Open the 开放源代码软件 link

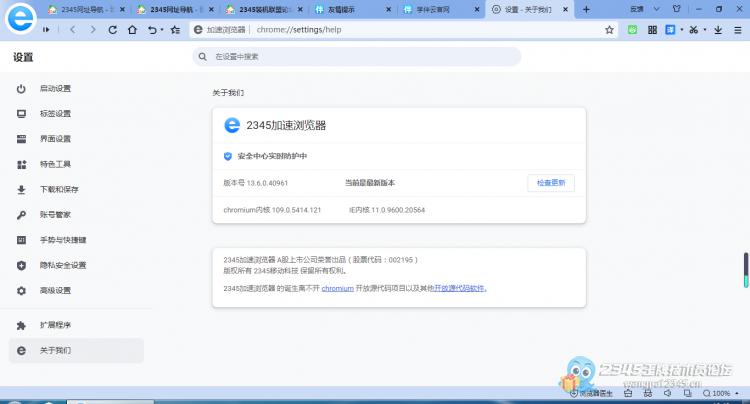459,288
